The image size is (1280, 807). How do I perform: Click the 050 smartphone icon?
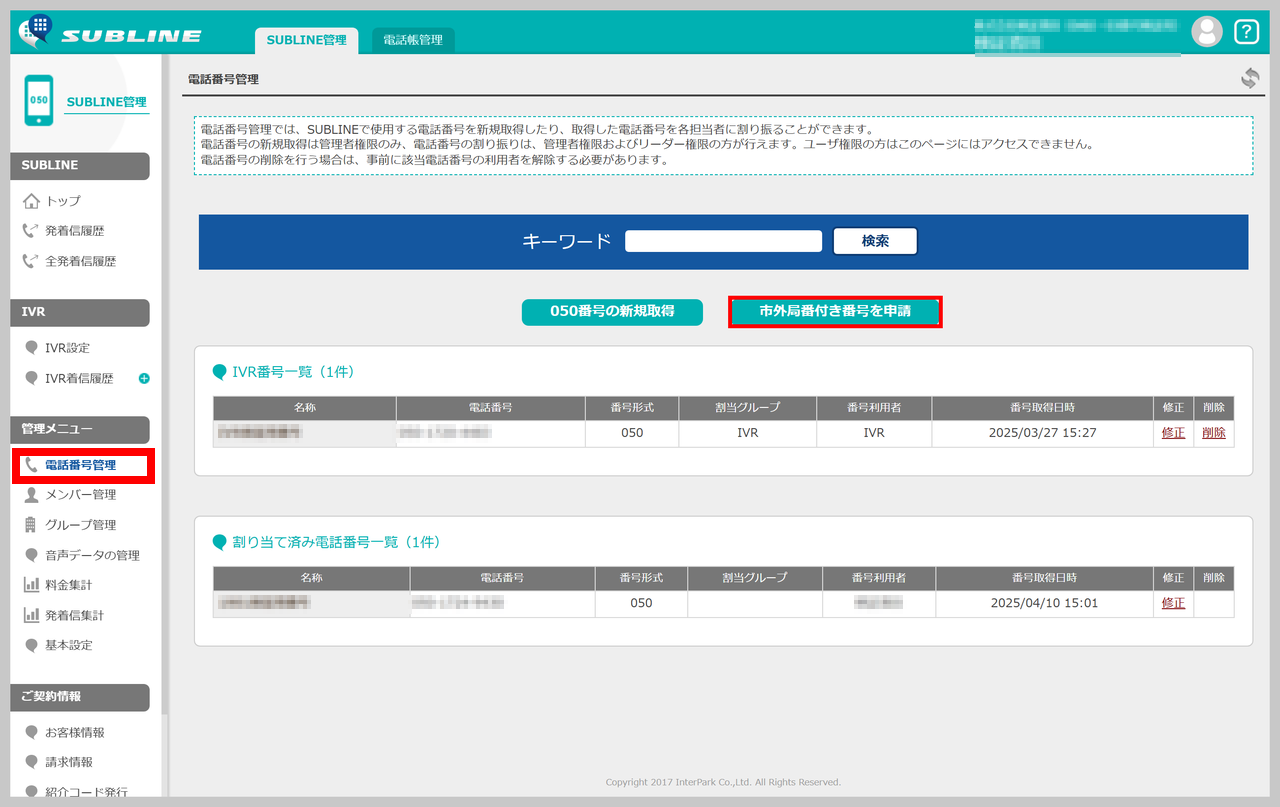pyautogui.click(x=39, y=100)
